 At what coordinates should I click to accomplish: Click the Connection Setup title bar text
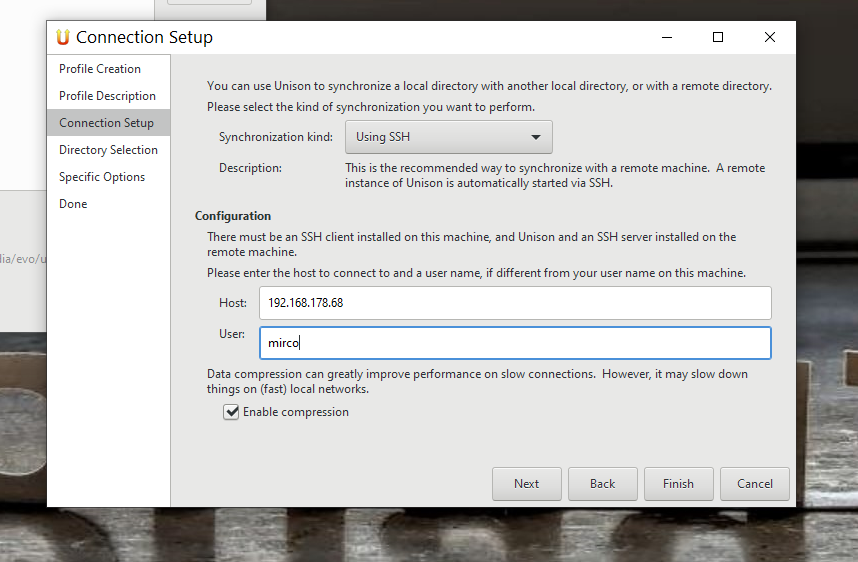(x=144, y=37)
